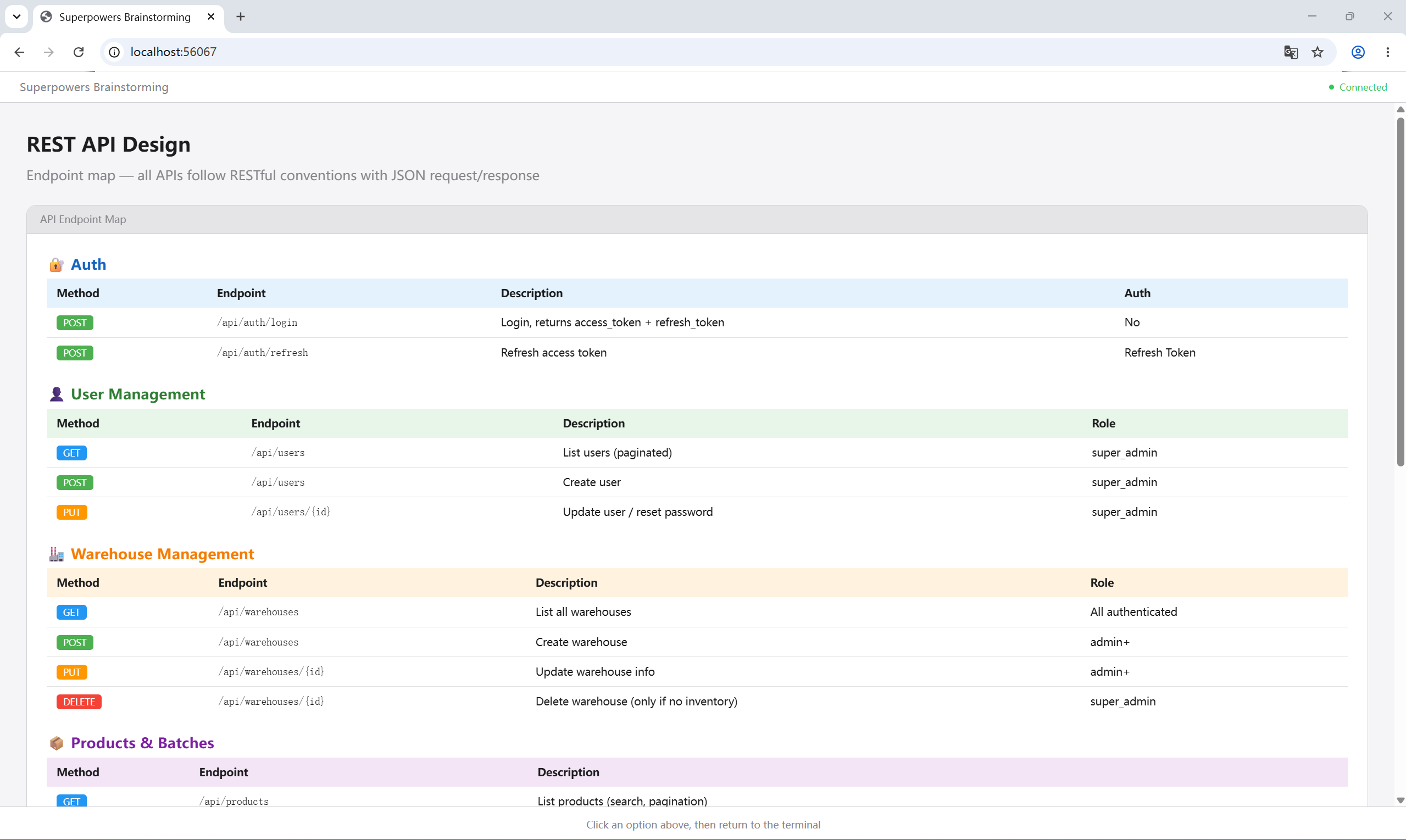Open the Chrome profile icon
The width and height of the screenshot is (1406, 840).
[x=1358, y=52]
